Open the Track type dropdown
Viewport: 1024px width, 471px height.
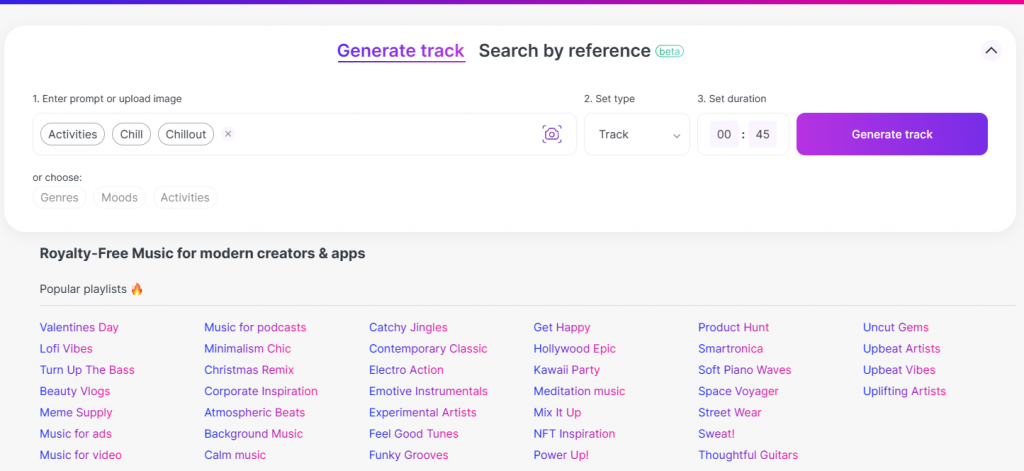coord(637,134)
